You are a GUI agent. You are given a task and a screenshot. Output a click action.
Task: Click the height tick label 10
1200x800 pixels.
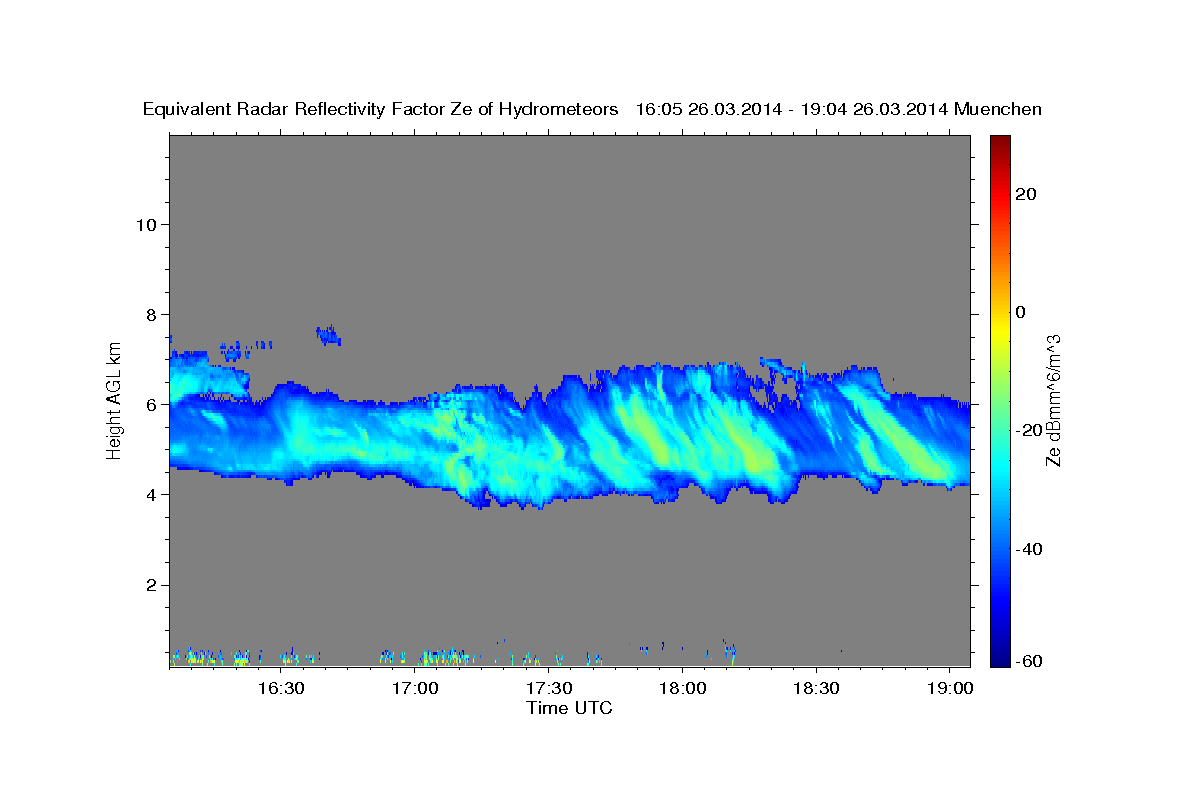tap(145, 224)
